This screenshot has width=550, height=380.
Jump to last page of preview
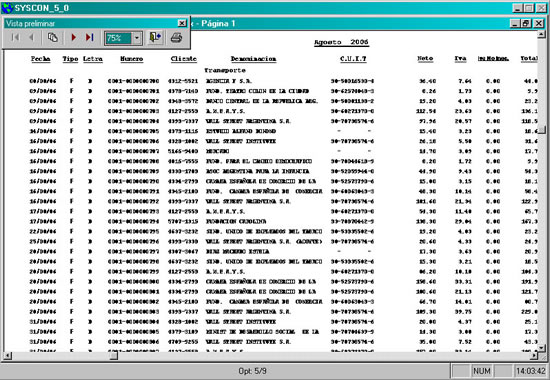click(x=89, y=37)
